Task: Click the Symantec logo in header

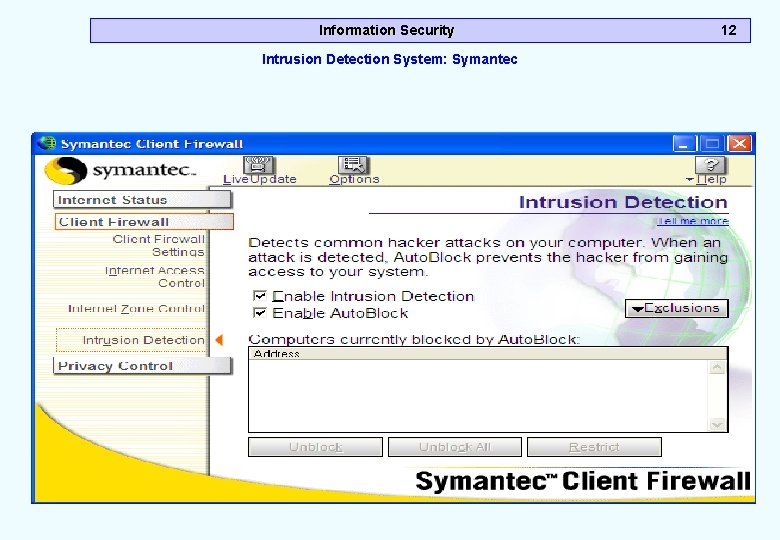Action: 120,171
